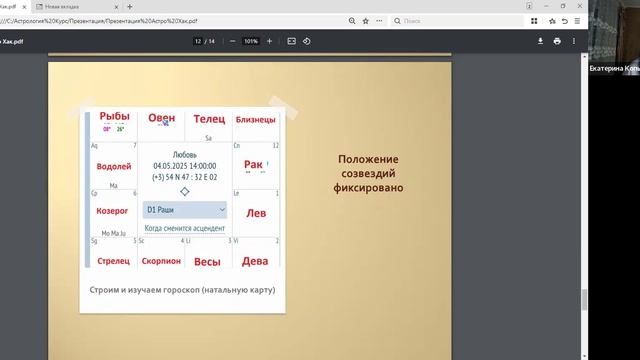The image size is (640, 360).
Task: Click the Близнецы cell in the chart
Action: [x=256, y=127]
